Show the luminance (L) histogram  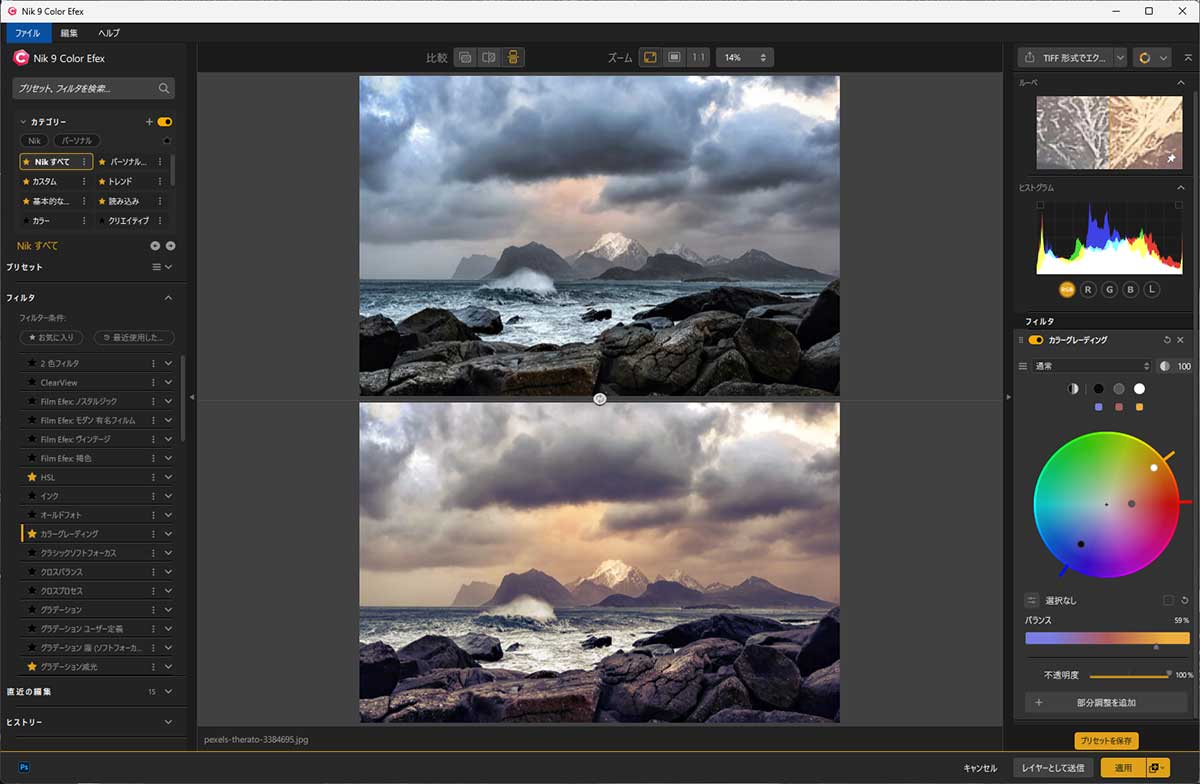point(1152,289)
